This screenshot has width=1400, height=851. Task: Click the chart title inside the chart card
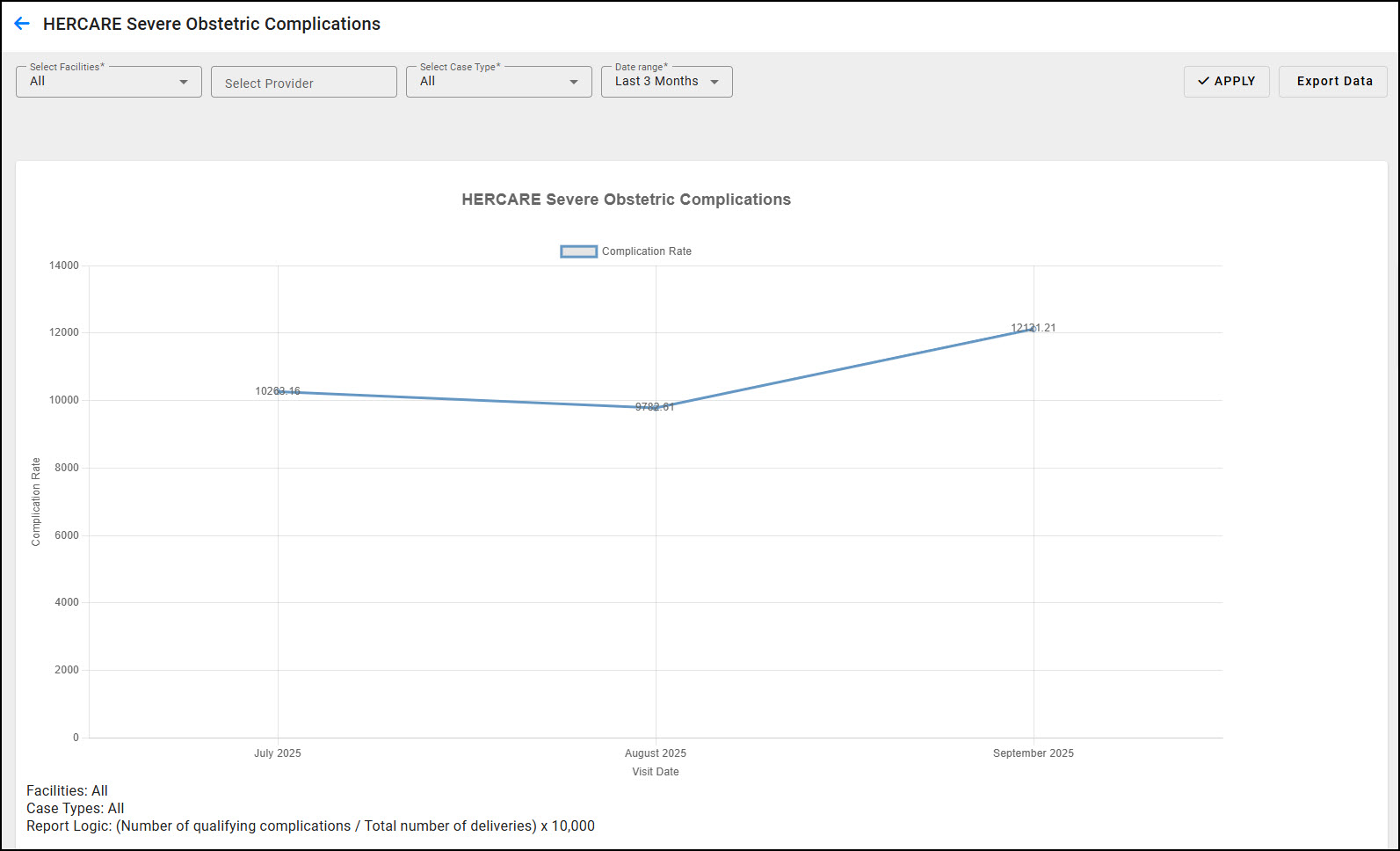tap(626, 200)
